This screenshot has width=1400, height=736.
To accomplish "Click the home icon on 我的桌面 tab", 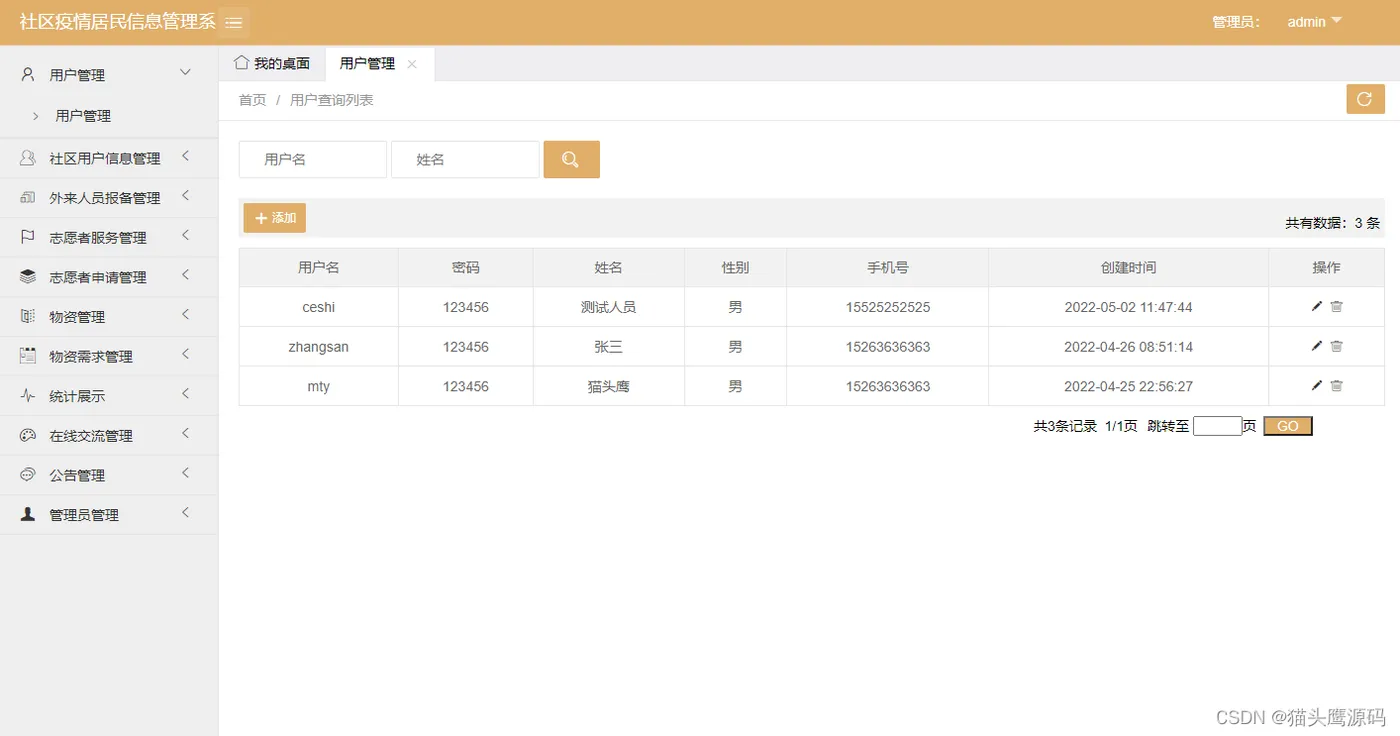I will click(x=241, y=62).
